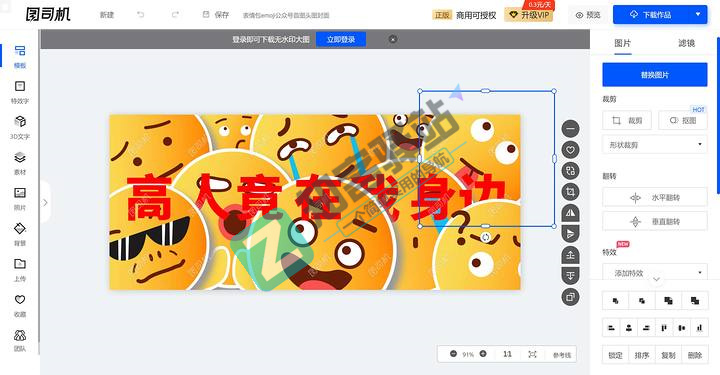Click 保存 save button
The image size is (720, 375).
tap(216, 15)
